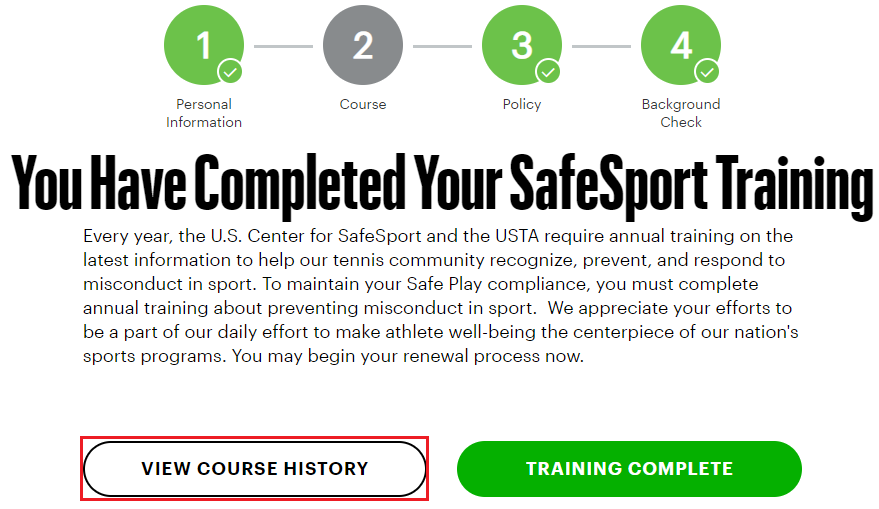The width and height of the screenshot is (879, 509).
Task: Click the progress line between steps 2 and 3
Action: pyautogui.click(x=442, y=46)
